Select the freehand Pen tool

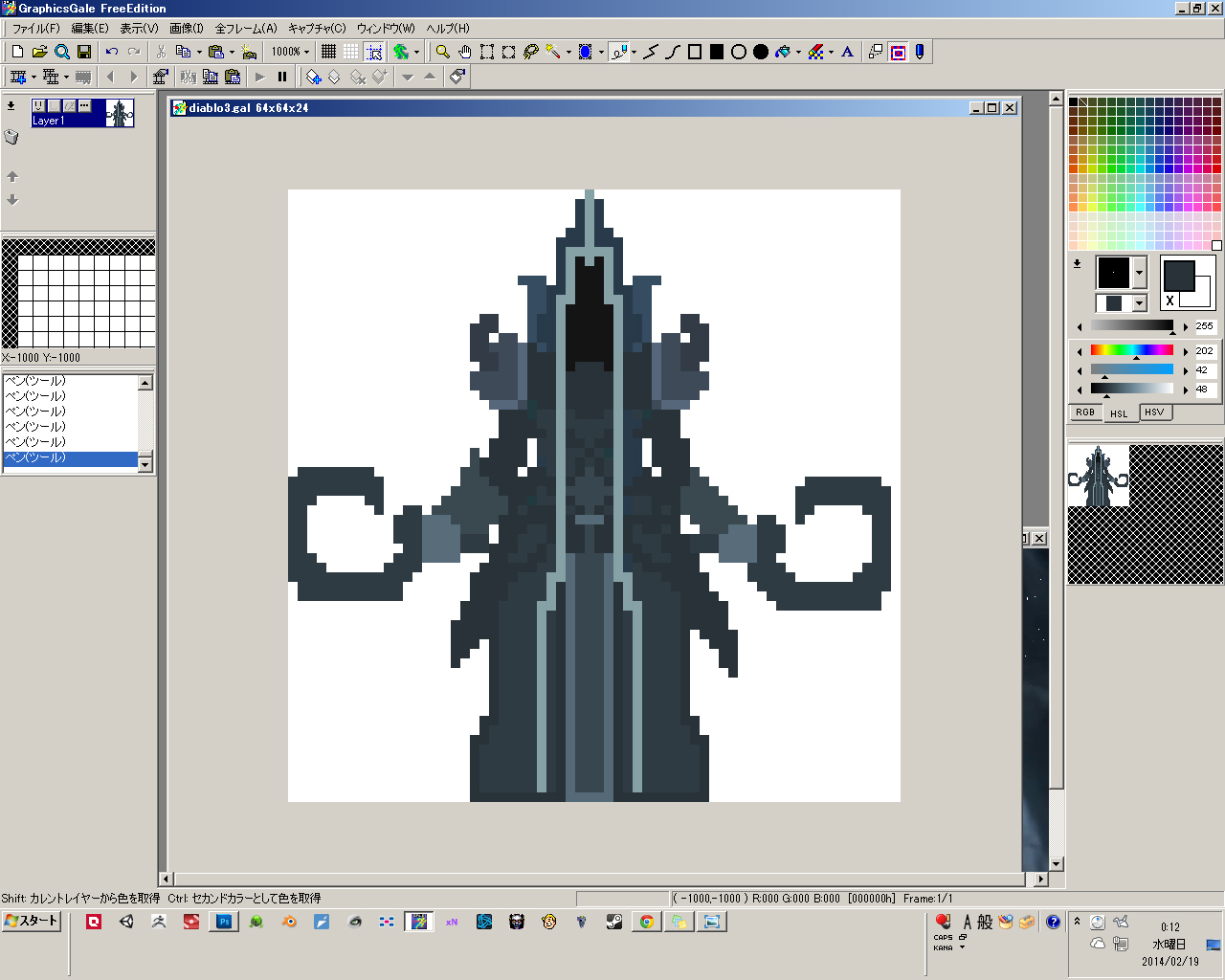(618, 52)
